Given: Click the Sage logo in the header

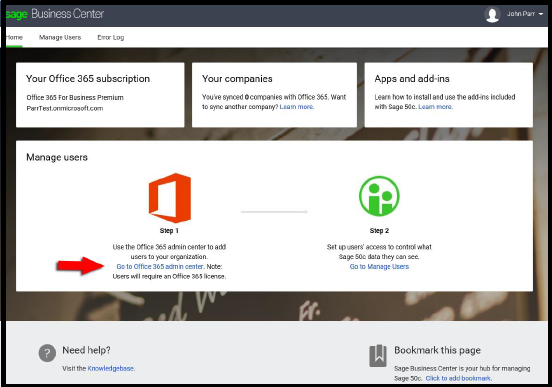Looking at the screenshot, I should point(17,14).
